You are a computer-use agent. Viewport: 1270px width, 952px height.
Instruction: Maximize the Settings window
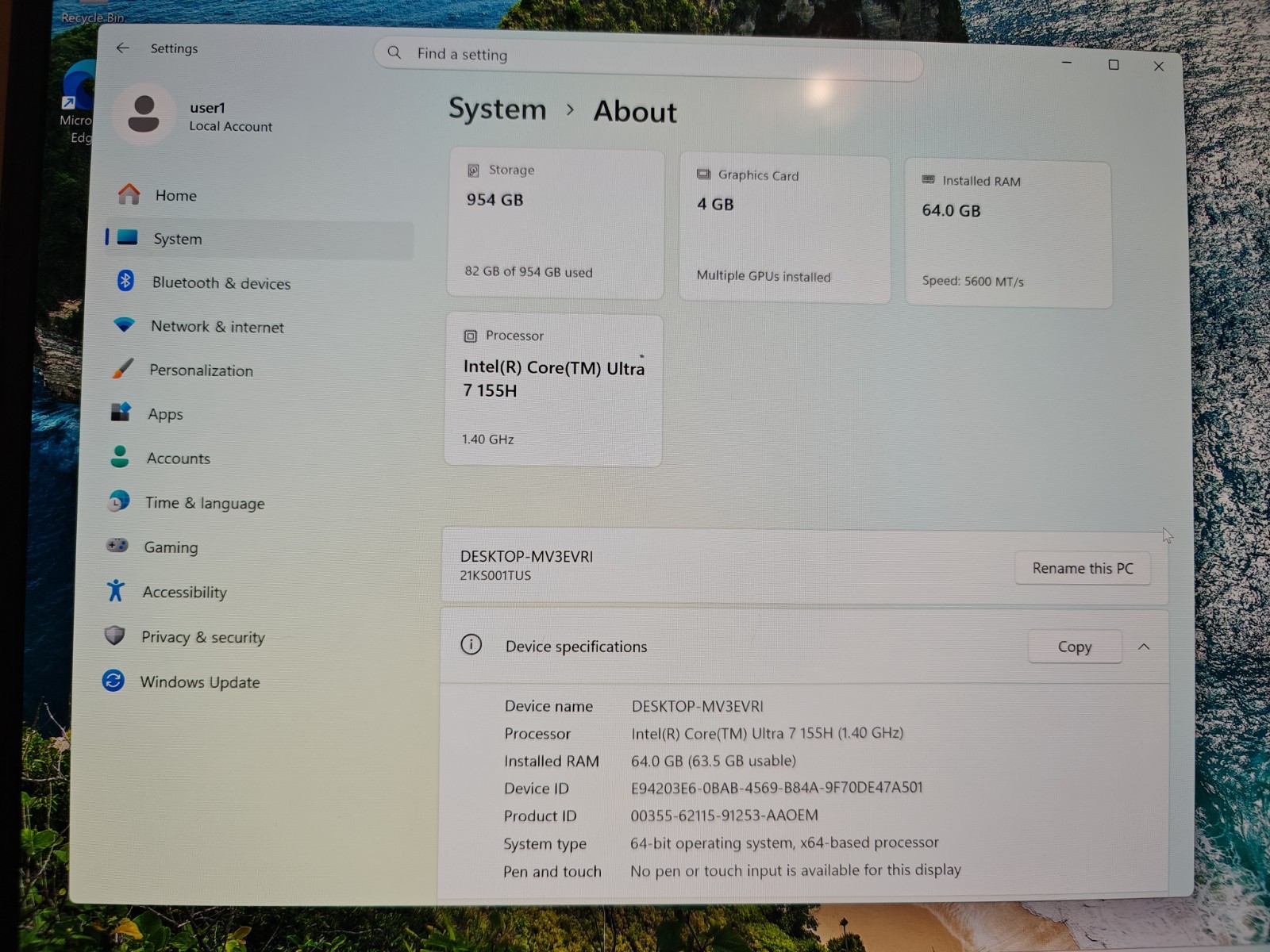tap(1114, 64)
